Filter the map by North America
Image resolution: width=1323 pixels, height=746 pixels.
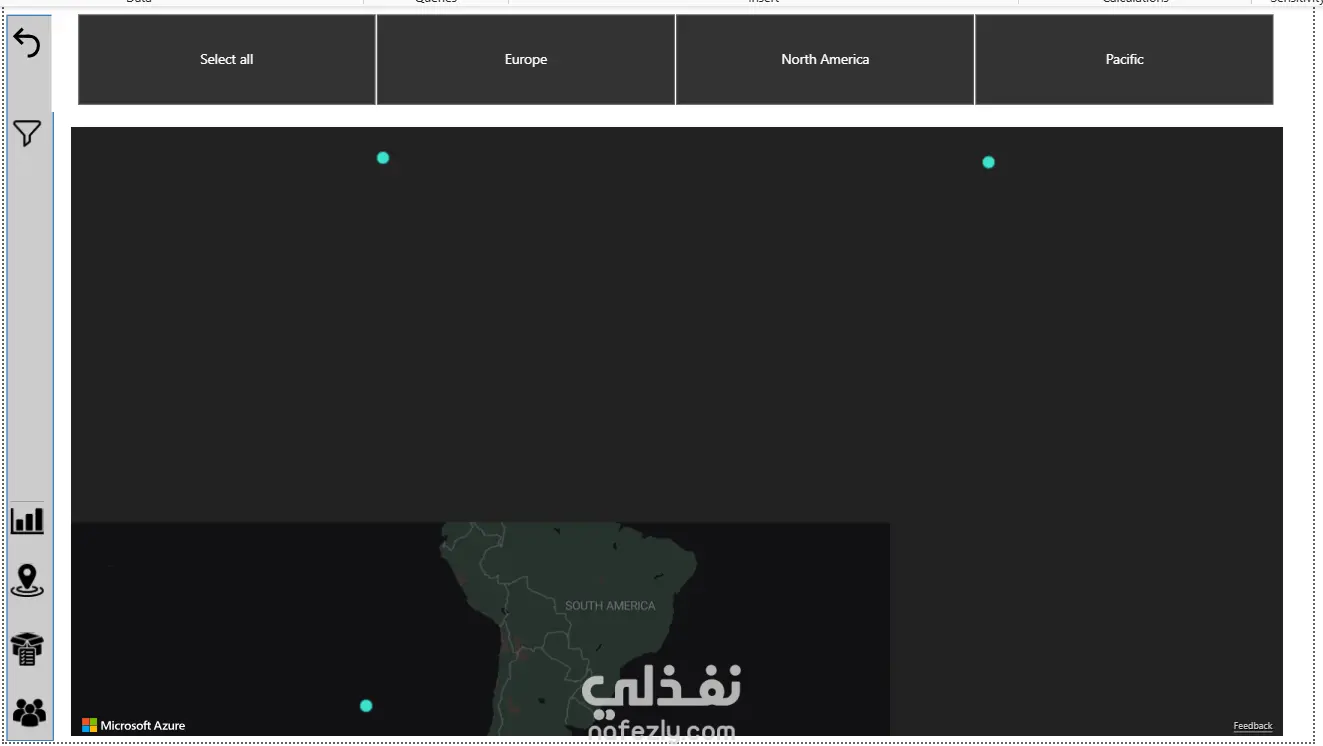(x=825, y=59)
